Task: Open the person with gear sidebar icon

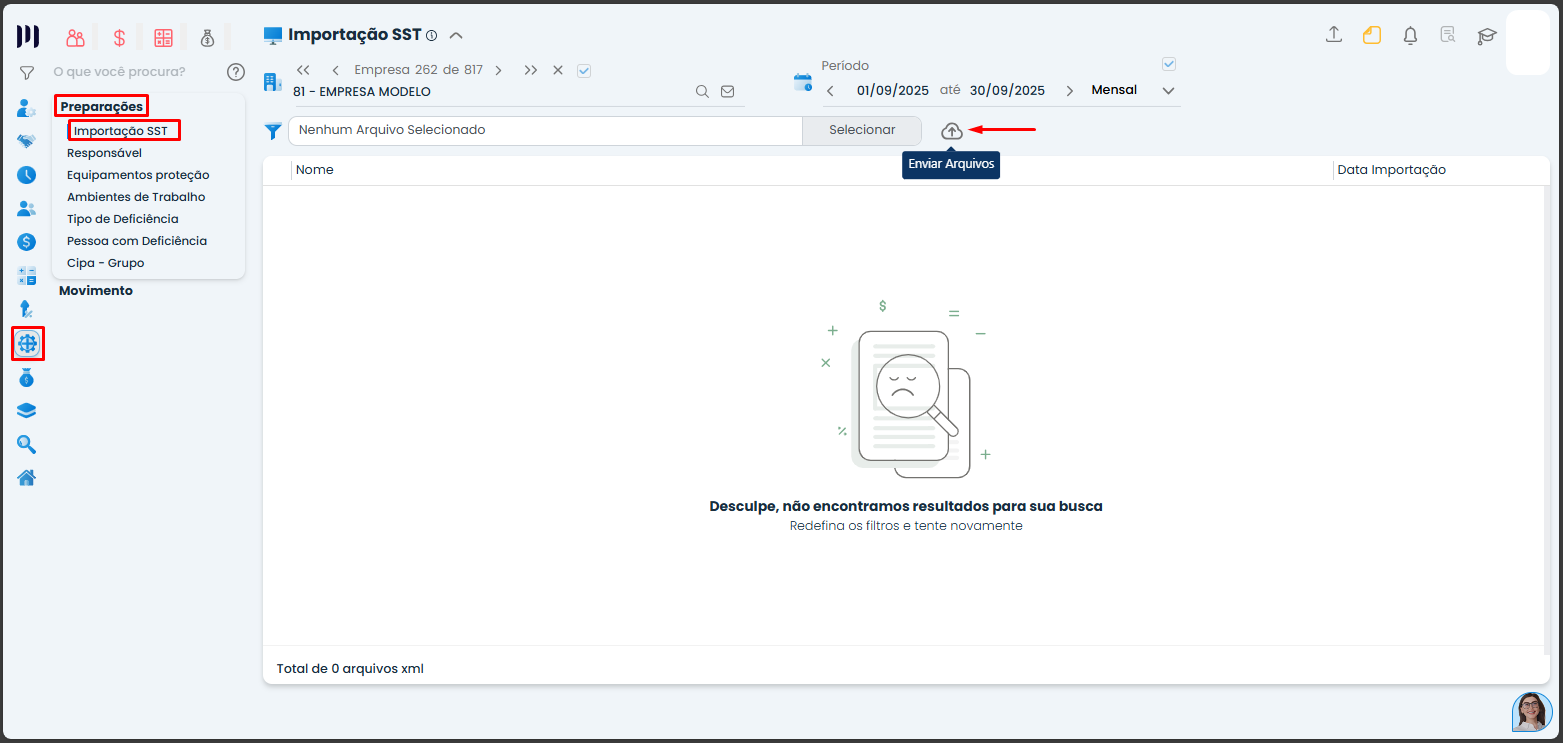Action: [27, 108]
